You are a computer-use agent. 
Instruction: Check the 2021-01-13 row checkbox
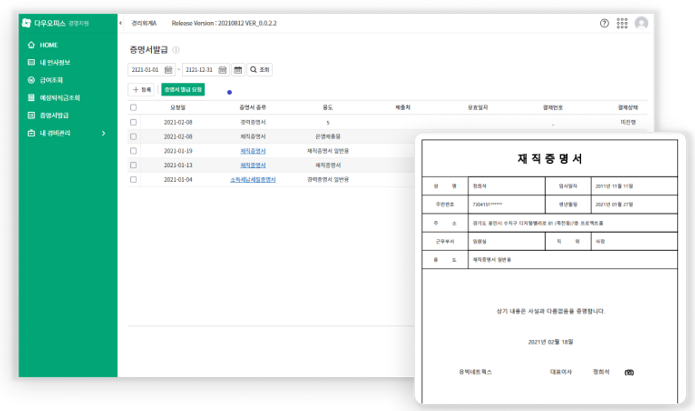pos(133,165)
